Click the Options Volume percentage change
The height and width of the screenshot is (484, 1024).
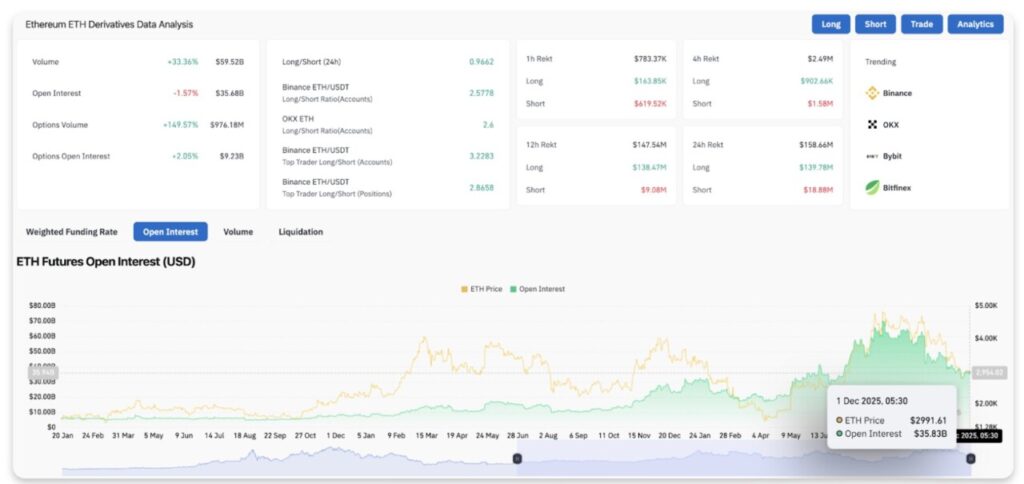click(181, 125)
